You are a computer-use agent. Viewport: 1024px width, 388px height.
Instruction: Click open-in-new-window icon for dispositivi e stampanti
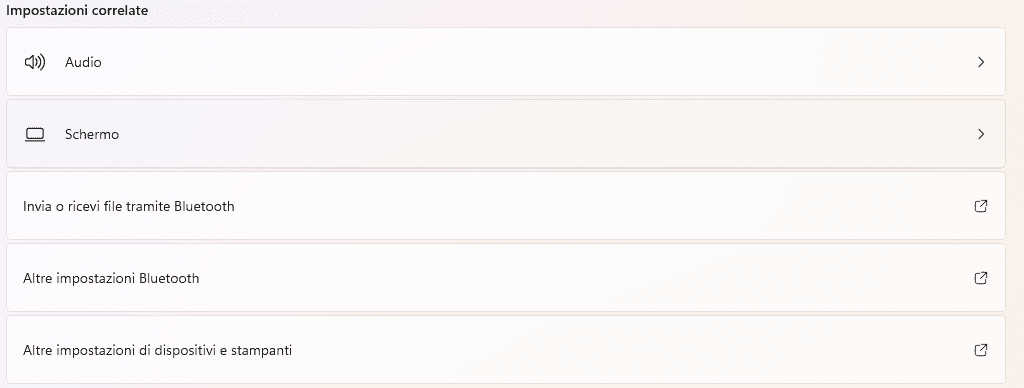[x=980, y=350]
